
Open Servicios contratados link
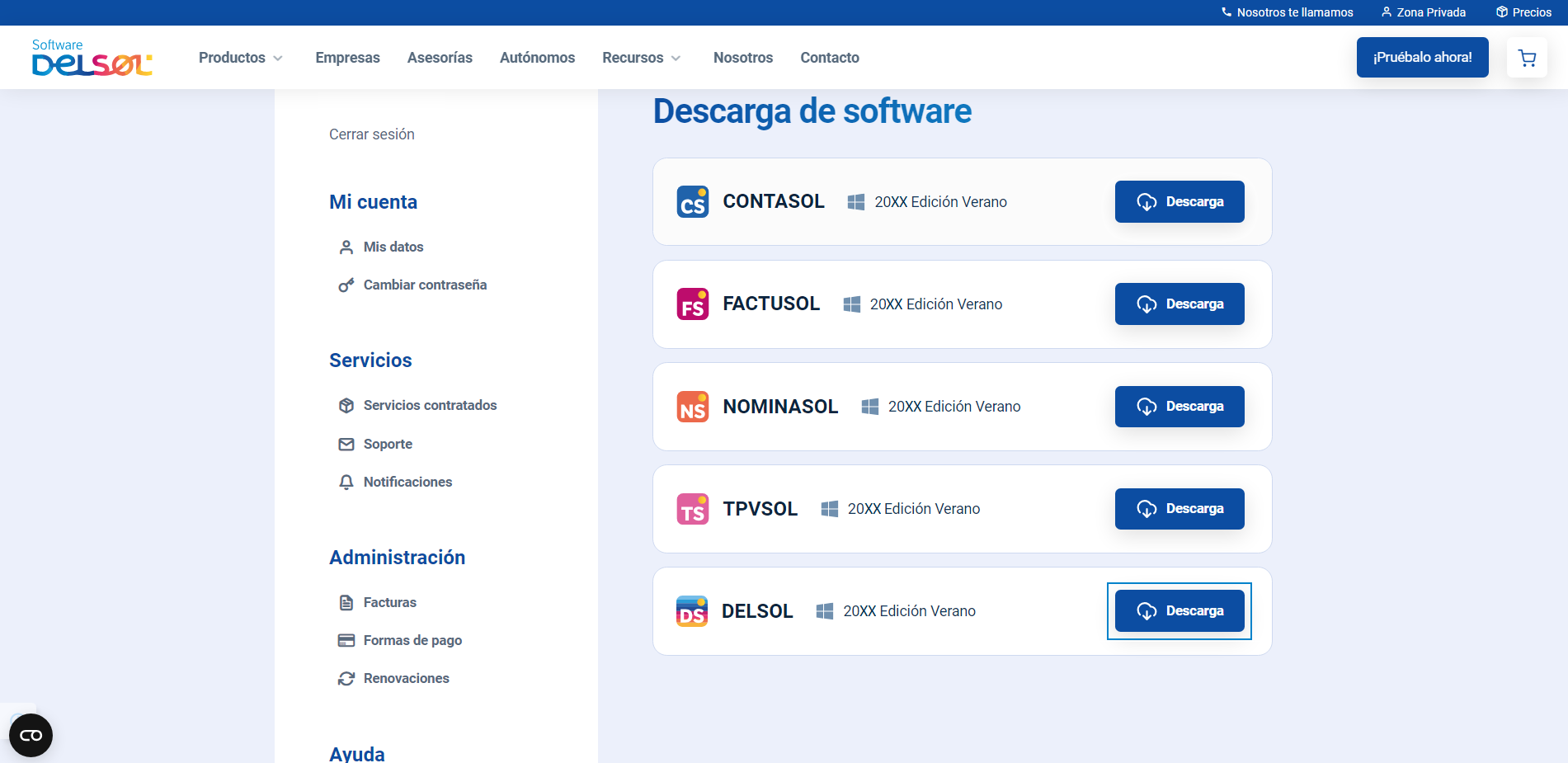click(430, 406)
